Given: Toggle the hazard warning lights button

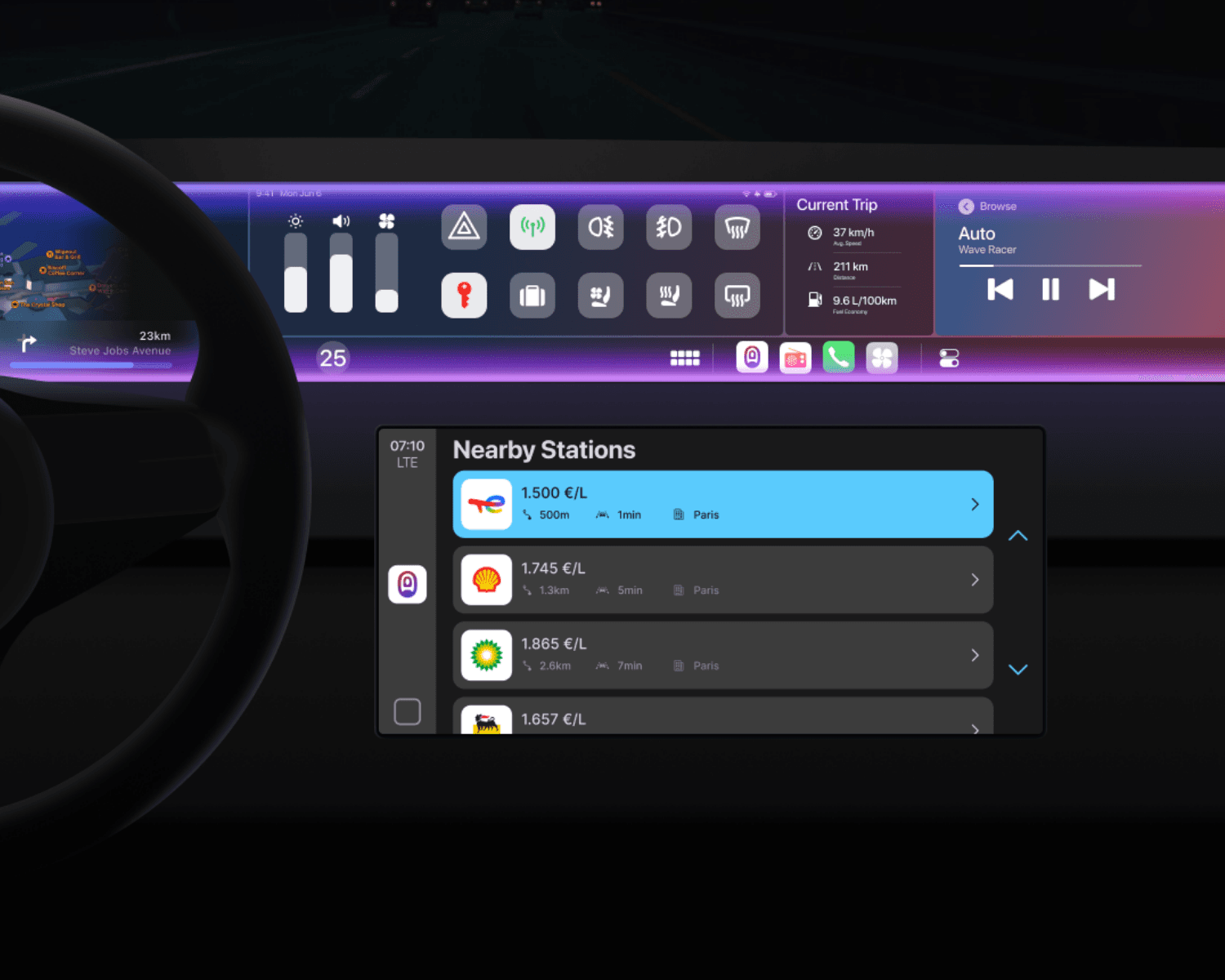Looking at the screenshot, I should (x=464, y=226).
